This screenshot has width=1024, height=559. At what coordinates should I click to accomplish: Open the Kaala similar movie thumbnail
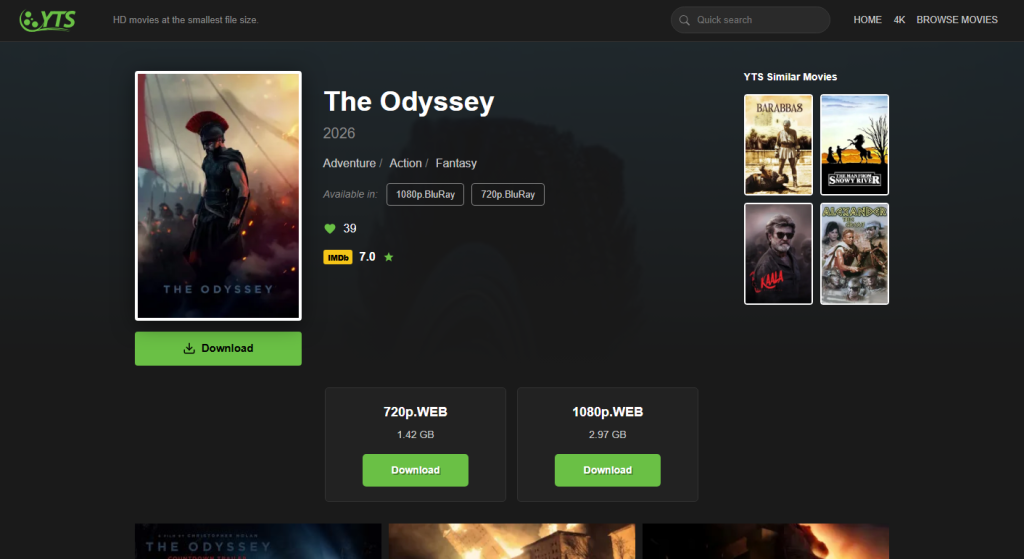pyautogui.click(x=778, y=253)
